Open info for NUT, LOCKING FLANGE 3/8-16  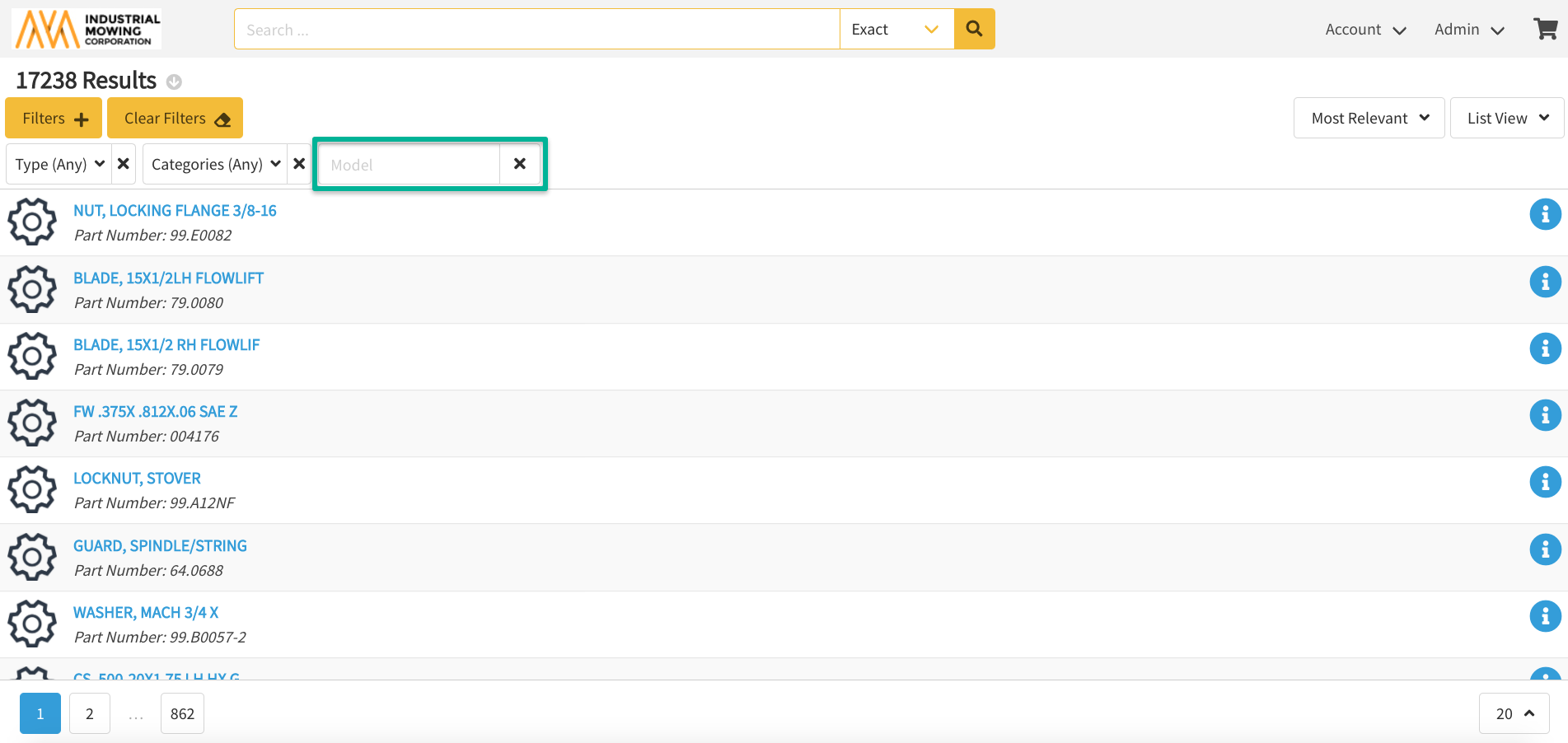pos(1545,215)
